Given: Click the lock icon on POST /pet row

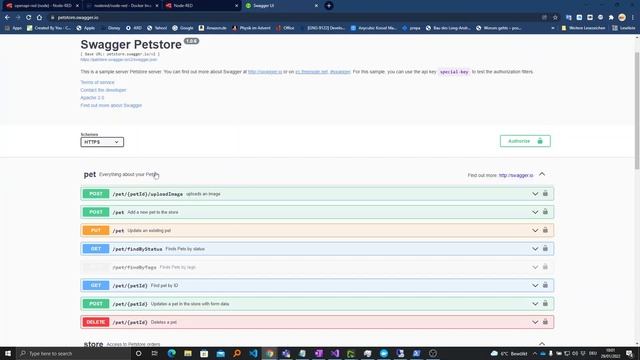Looking at the screenshot, I should 545,212.
